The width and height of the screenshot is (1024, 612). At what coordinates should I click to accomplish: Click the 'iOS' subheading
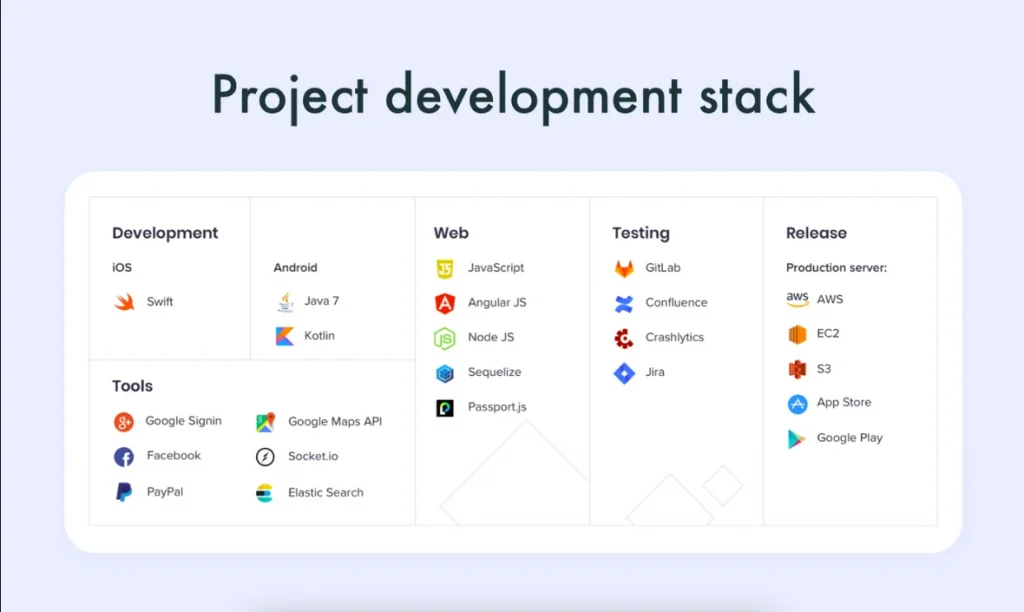click(122, 268)
